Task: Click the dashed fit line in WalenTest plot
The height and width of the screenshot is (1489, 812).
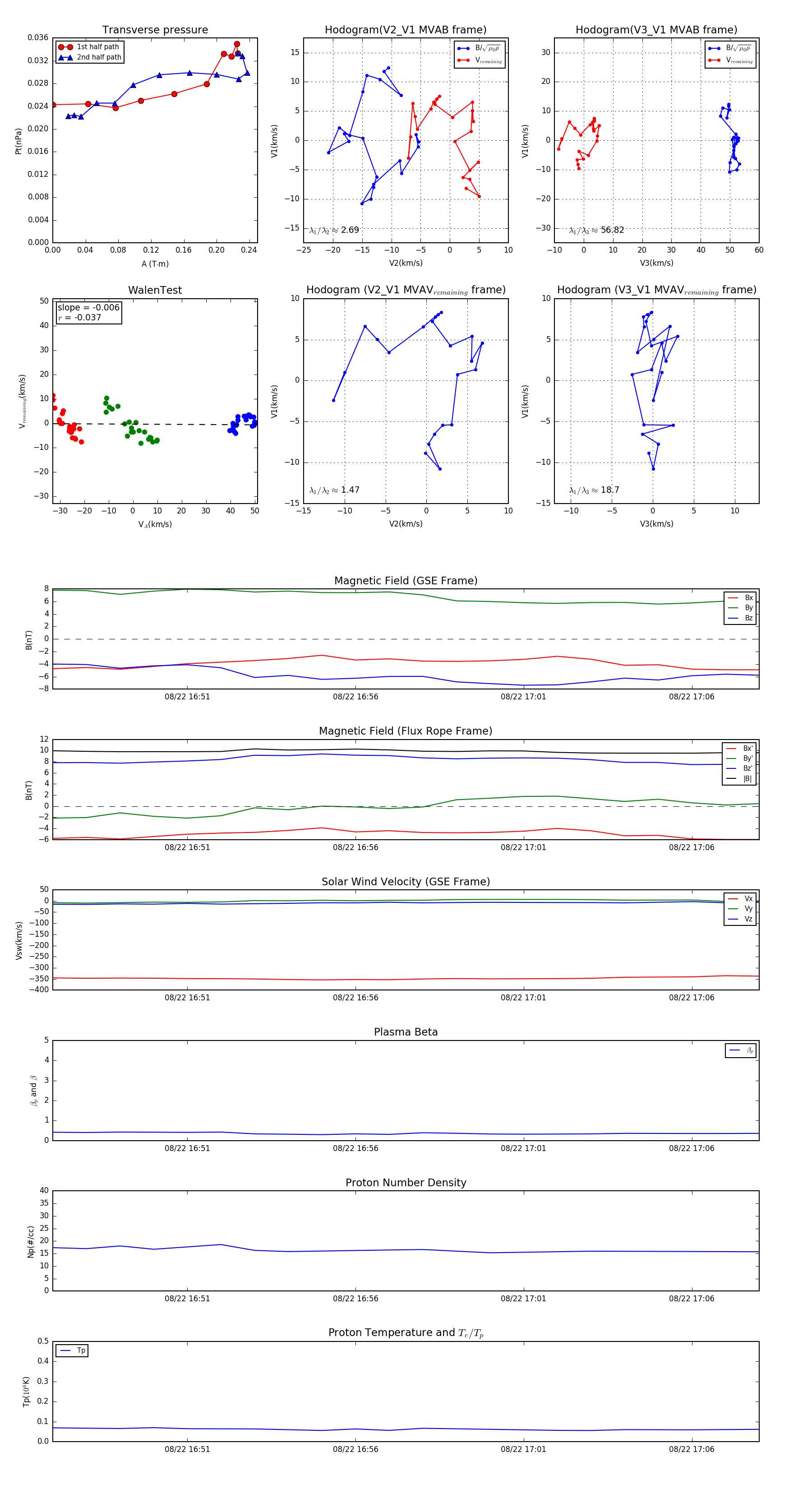Action: click(x=155, y=424)
